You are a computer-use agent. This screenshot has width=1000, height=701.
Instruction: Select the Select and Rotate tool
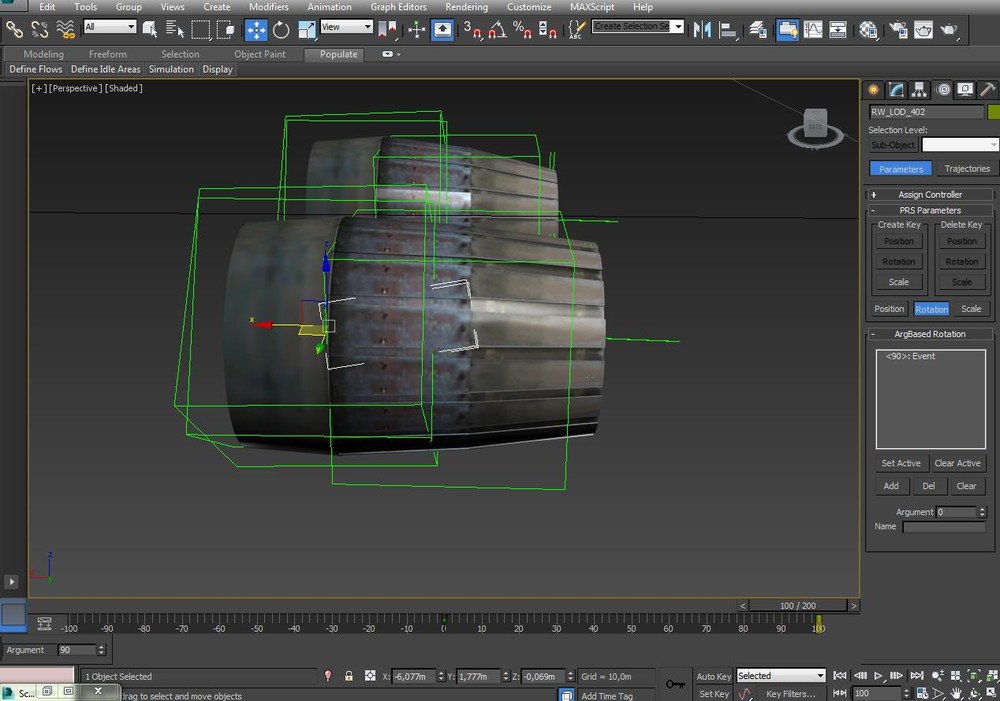pos(281,30)
